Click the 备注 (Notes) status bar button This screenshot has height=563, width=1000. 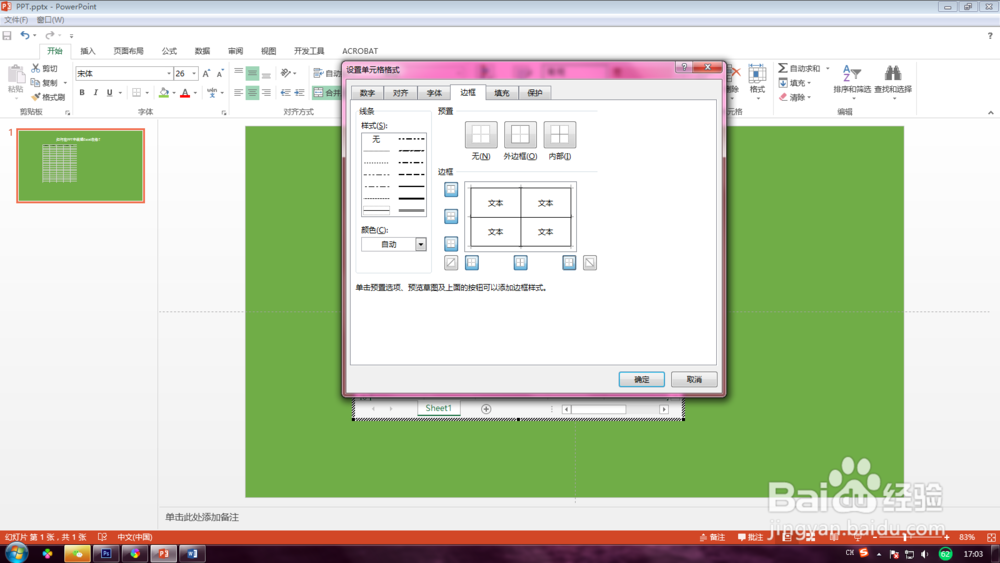(712, 537)
